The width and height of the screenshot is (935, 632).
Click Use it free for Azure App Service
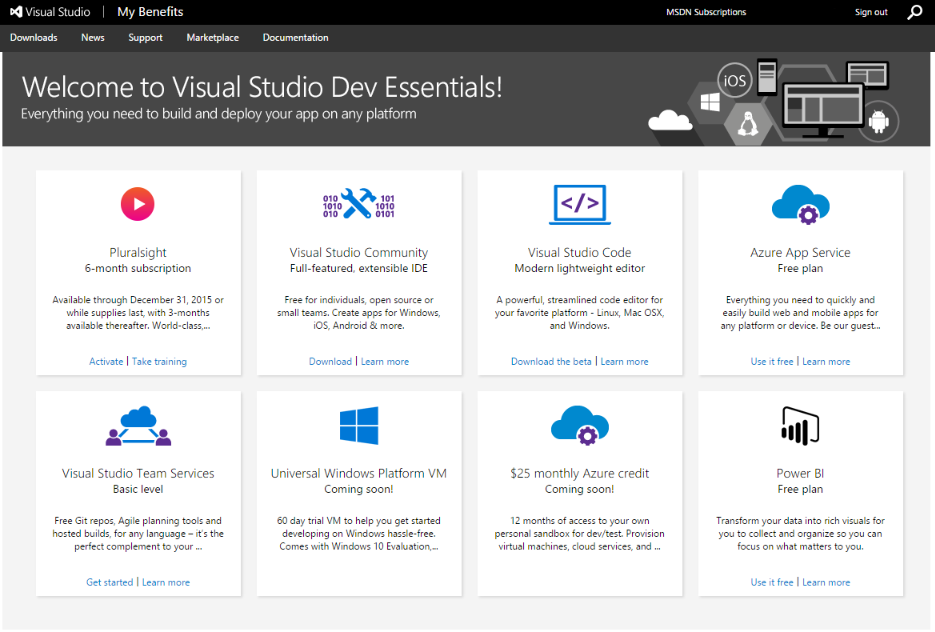point(772,361)
